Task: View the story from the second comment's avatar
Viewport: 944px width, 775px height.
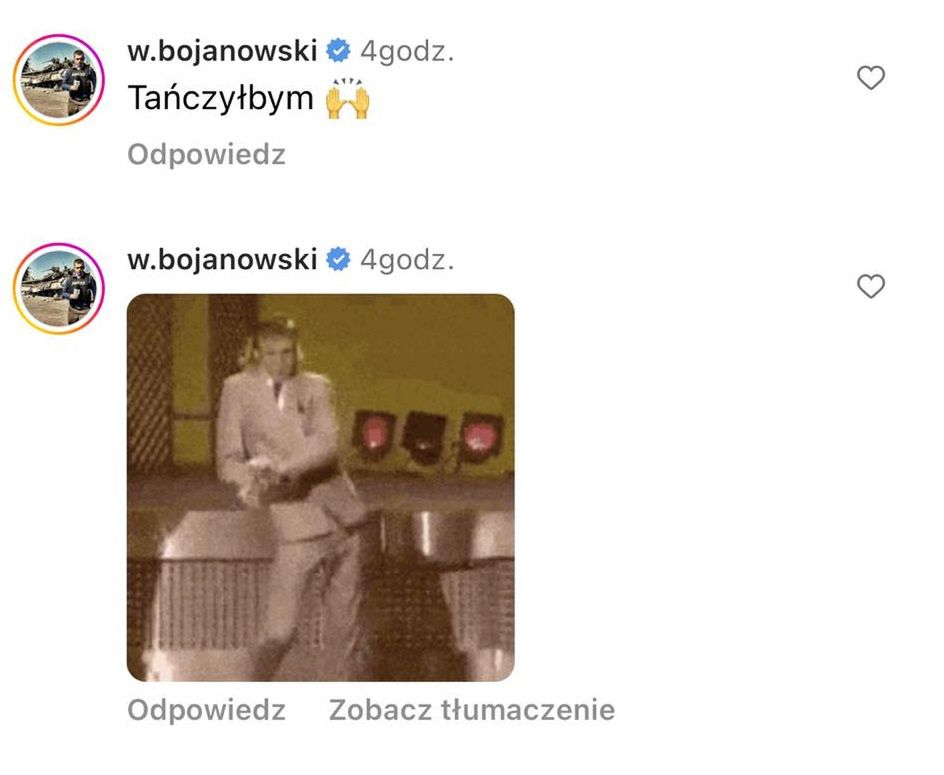Action: [59, 288]
